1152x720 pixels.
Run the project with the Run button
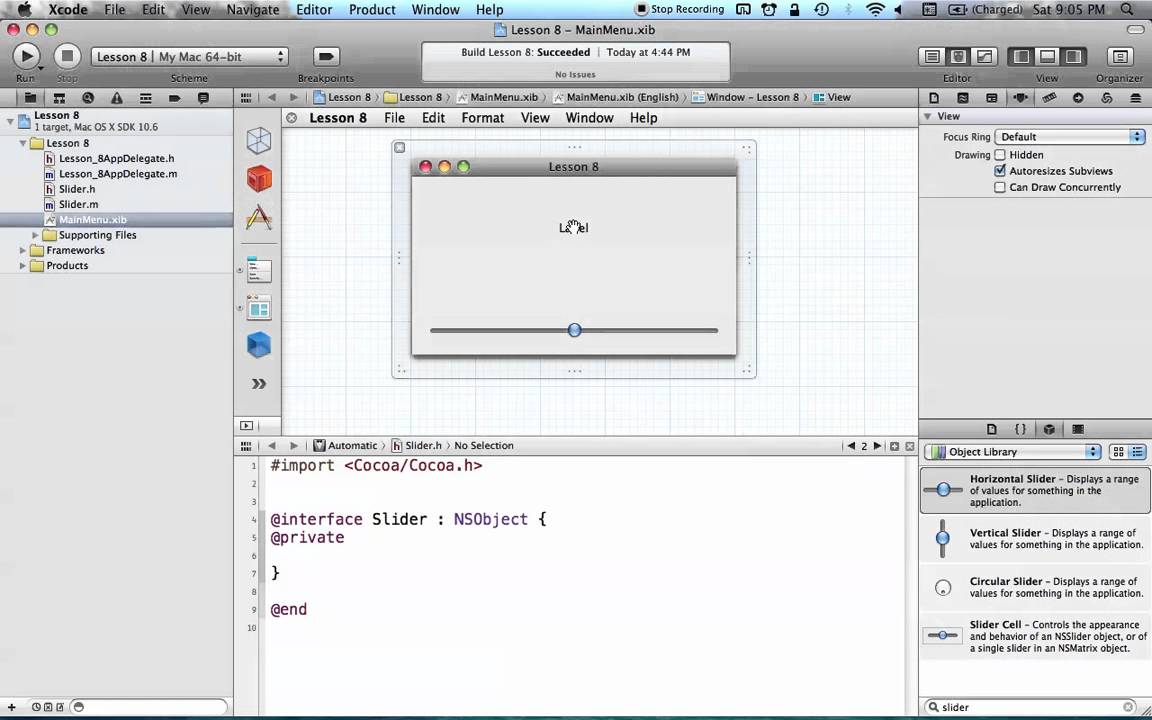pyautogui.click(x=26, y=56)
